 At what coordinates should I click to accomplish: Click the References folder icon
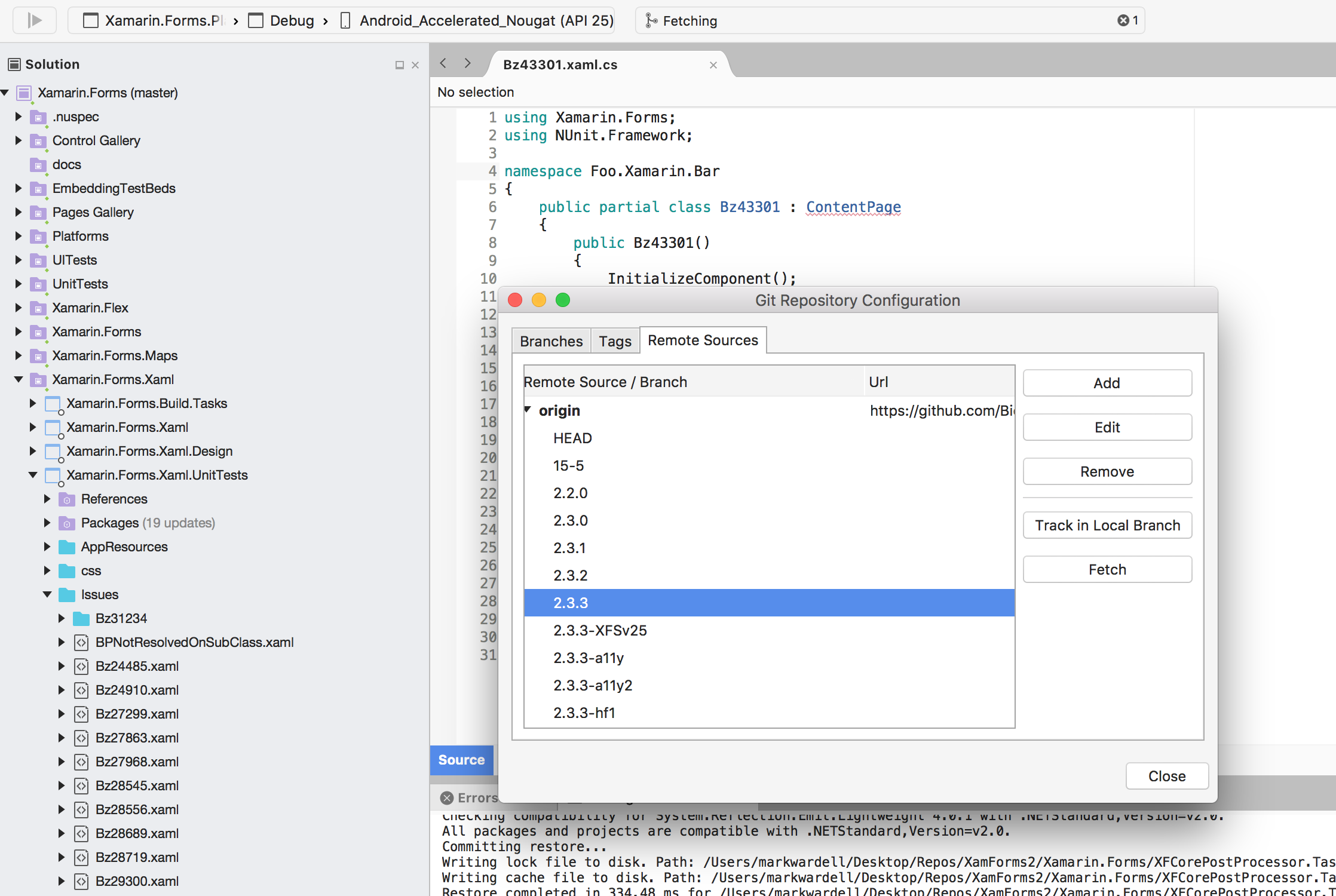[67, 499]
